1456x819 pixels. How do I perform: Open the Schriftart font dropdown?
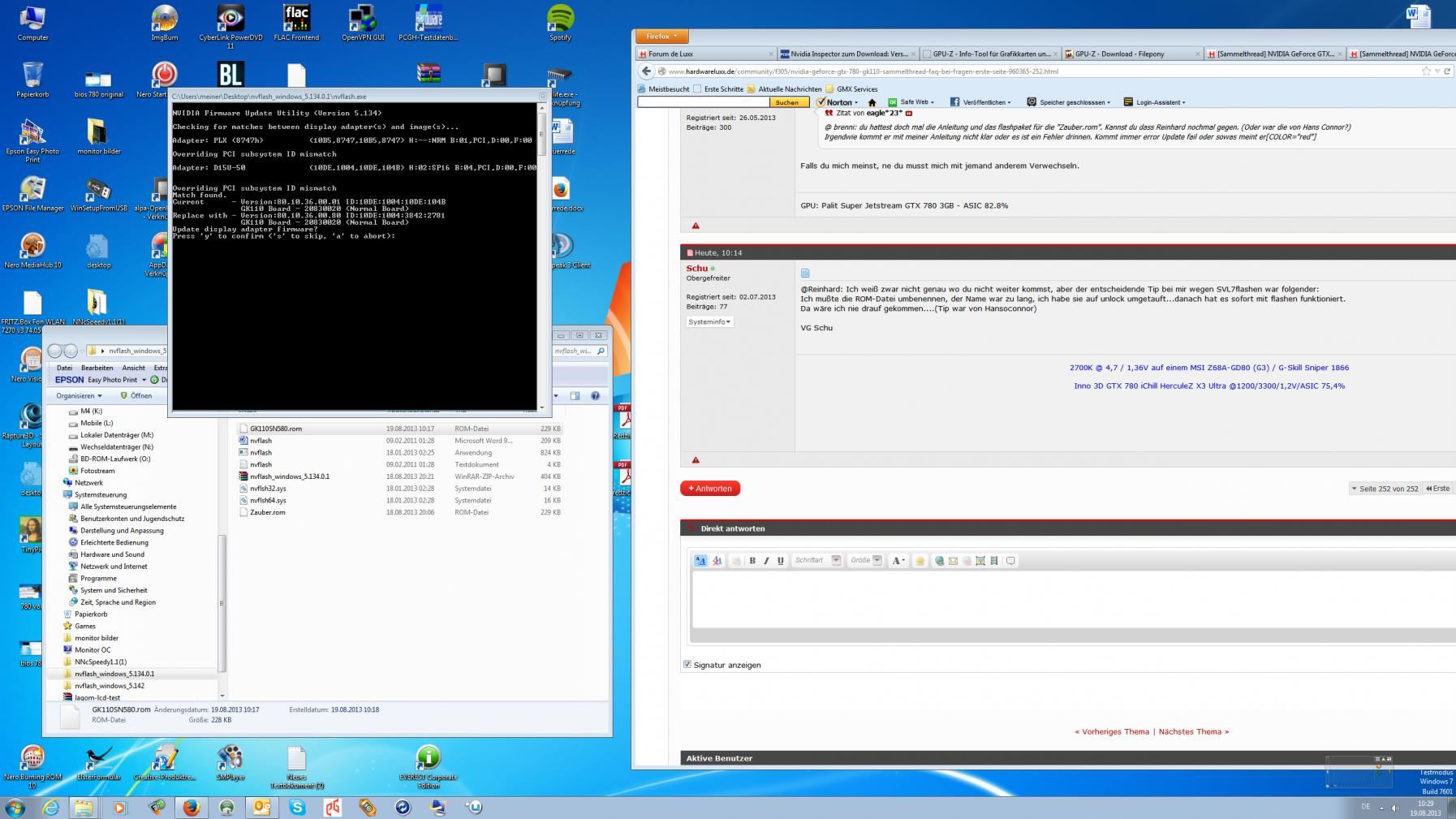816,561
